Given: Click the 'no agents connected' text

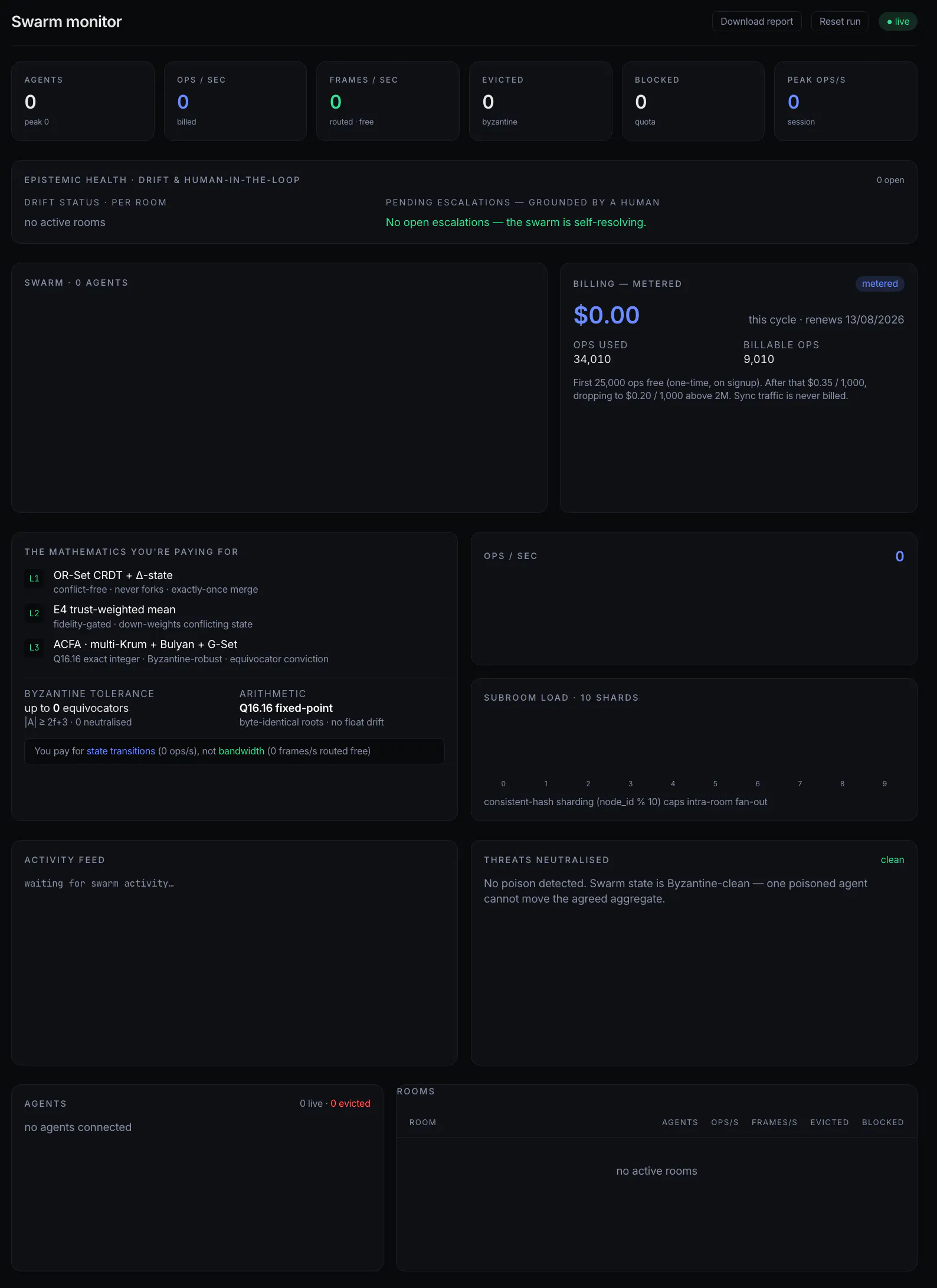Looking at the screenshot, I should [78, 1127].
